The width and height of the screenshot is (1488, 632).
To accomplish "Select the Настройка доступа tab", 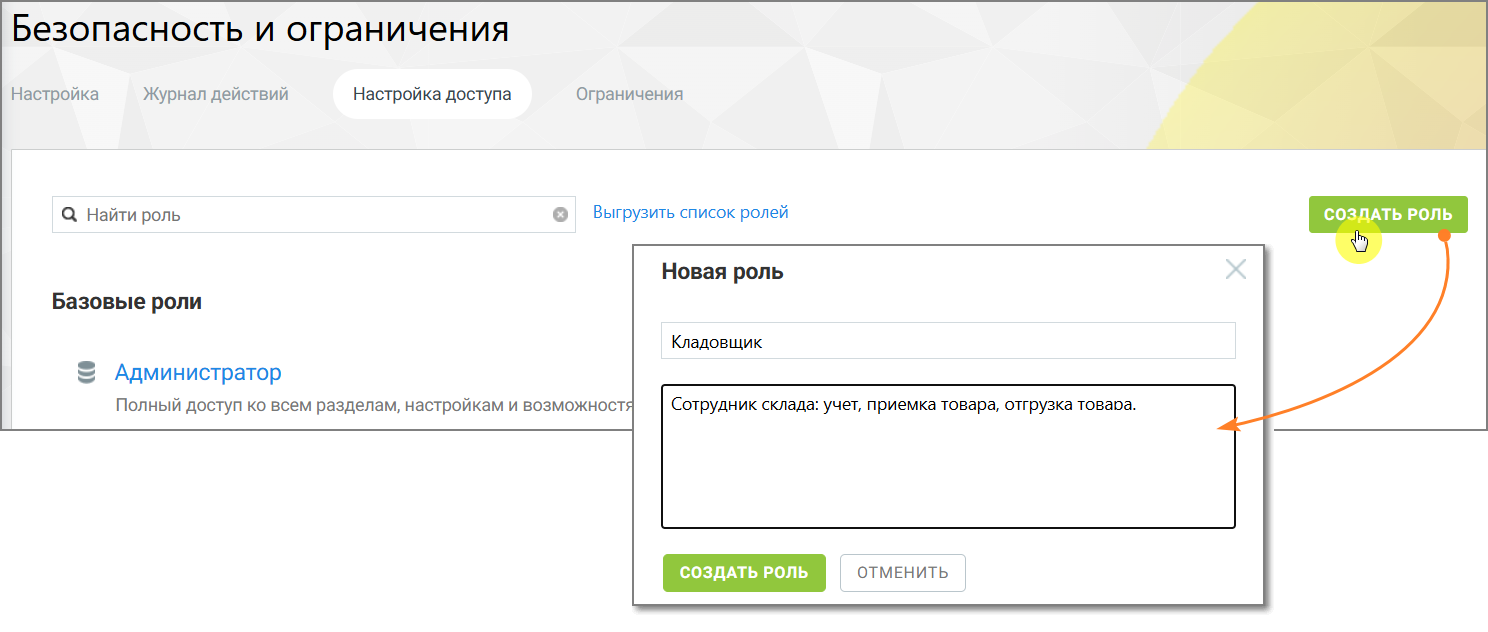I will 432,94.
